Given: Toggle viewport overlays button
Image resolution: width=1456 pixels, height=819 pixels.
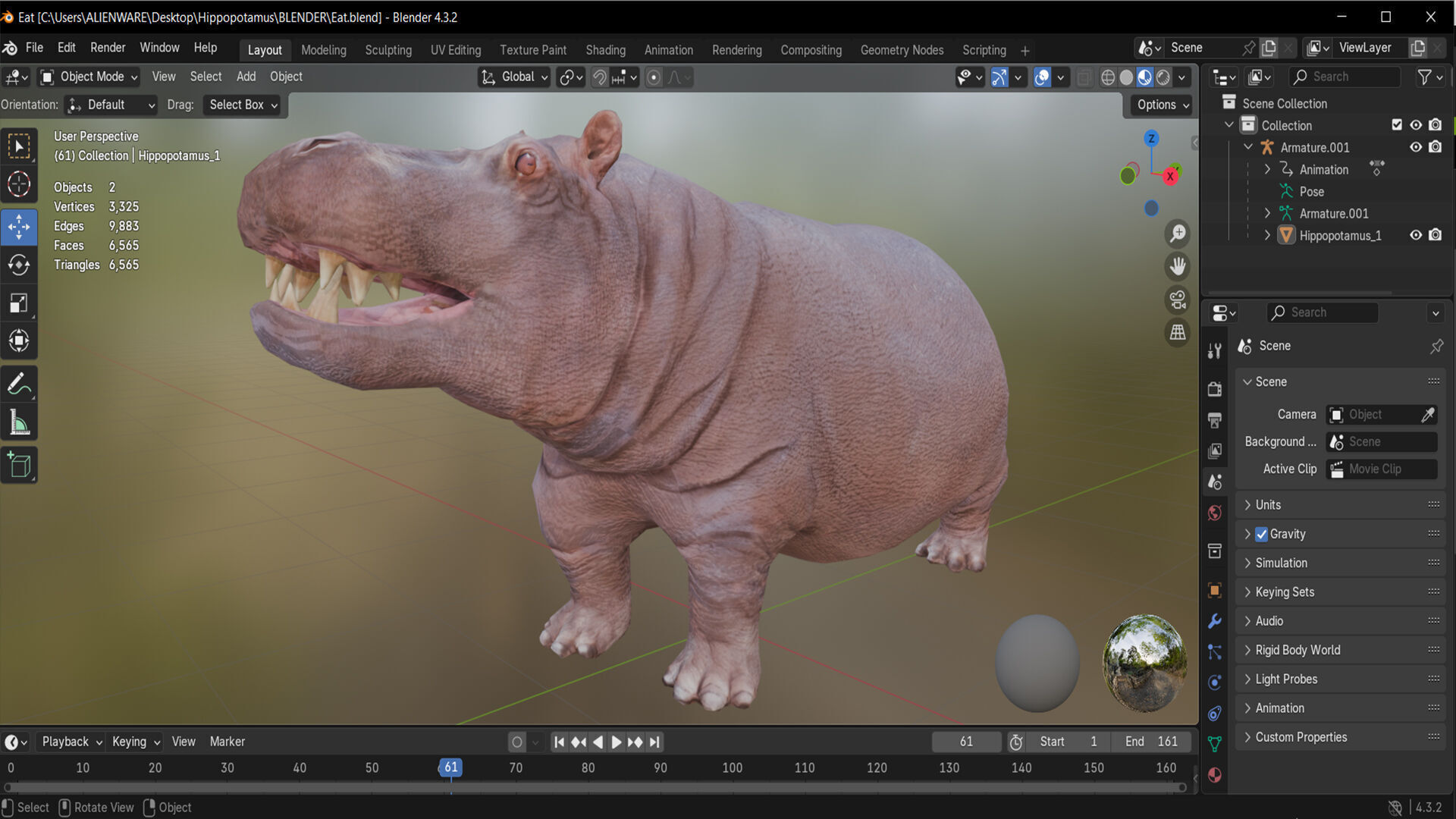Looking at the screenshot, I should coord(1043,77).
